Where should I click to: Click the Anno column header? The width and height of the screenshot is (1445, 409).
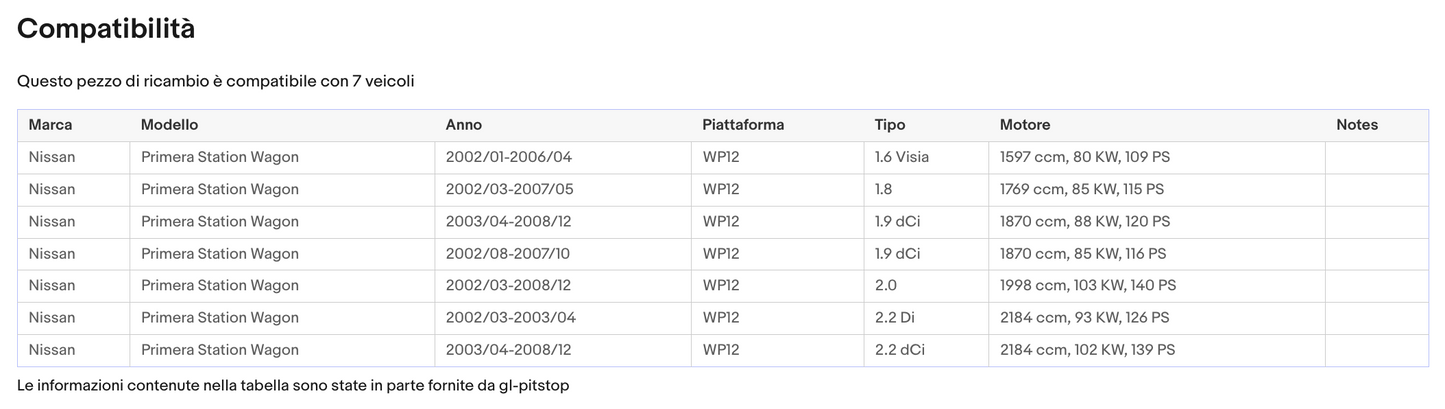[463, 125]
